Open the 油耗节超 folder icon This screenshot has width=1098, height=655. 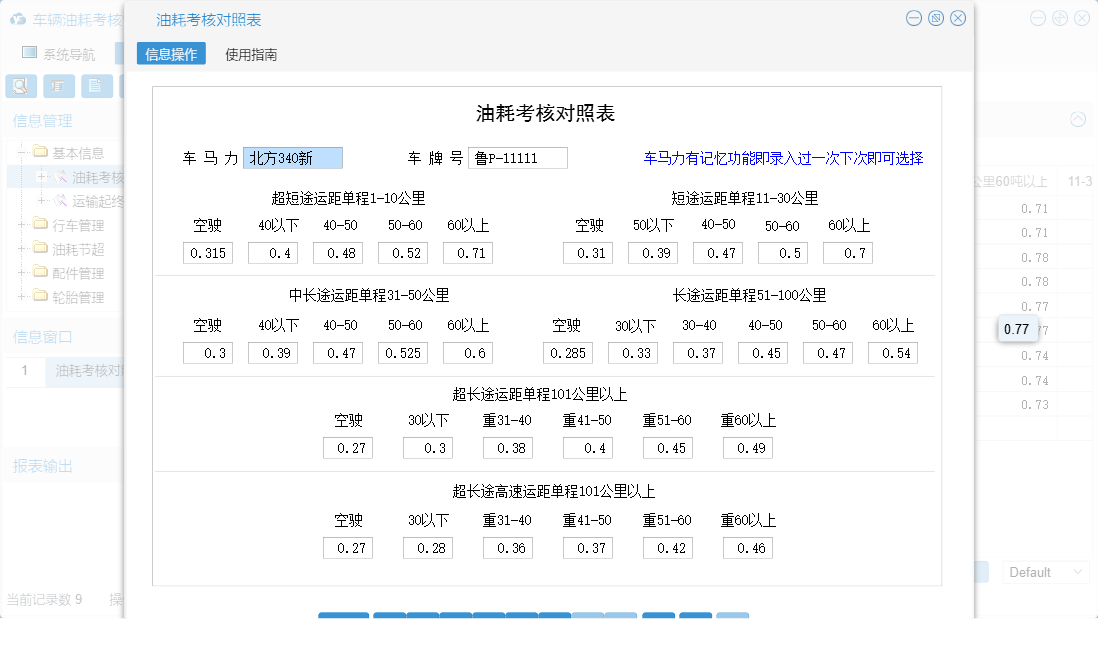(38, 246)
